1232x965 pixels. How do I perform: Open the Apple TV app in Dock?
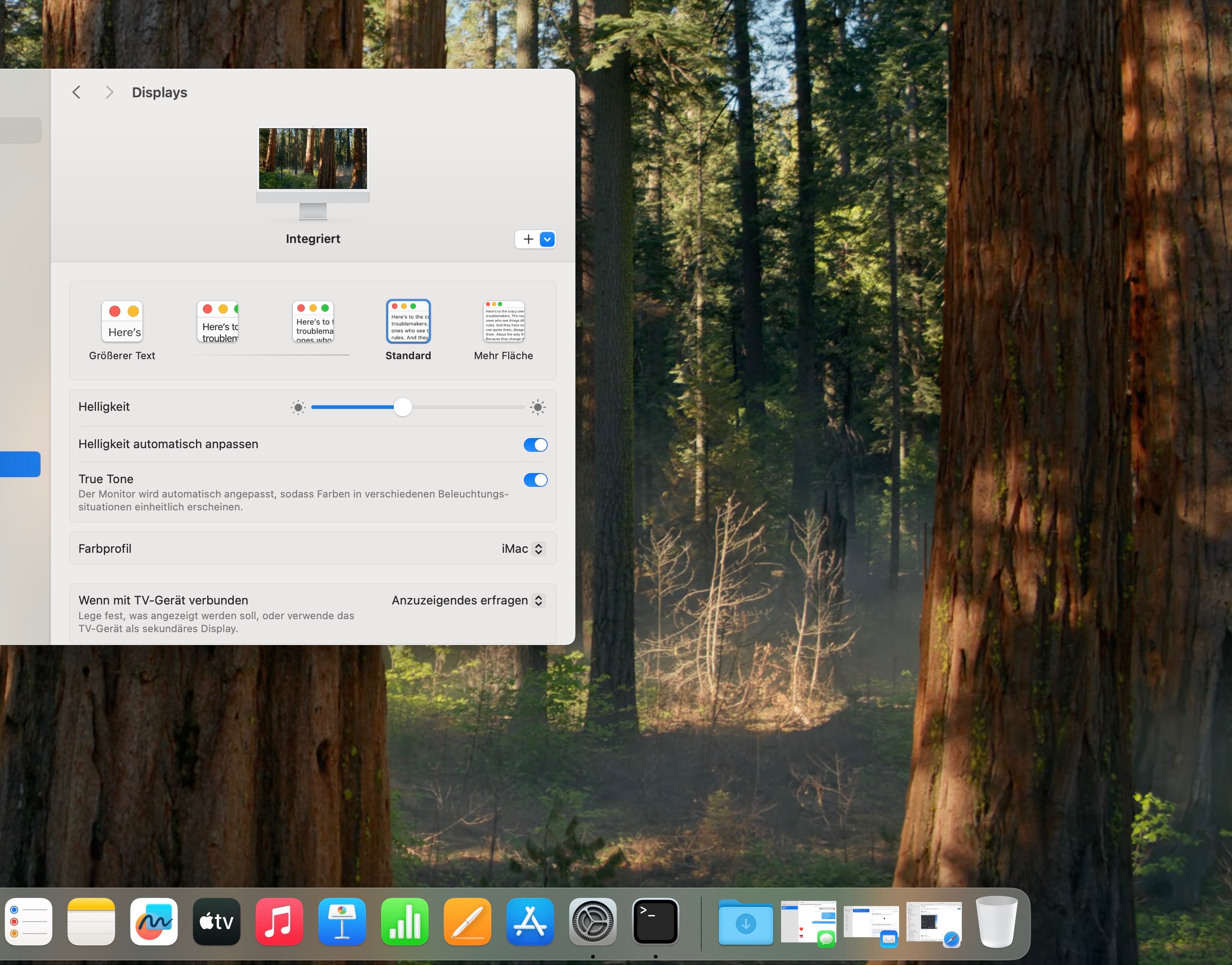click(216, 922)
